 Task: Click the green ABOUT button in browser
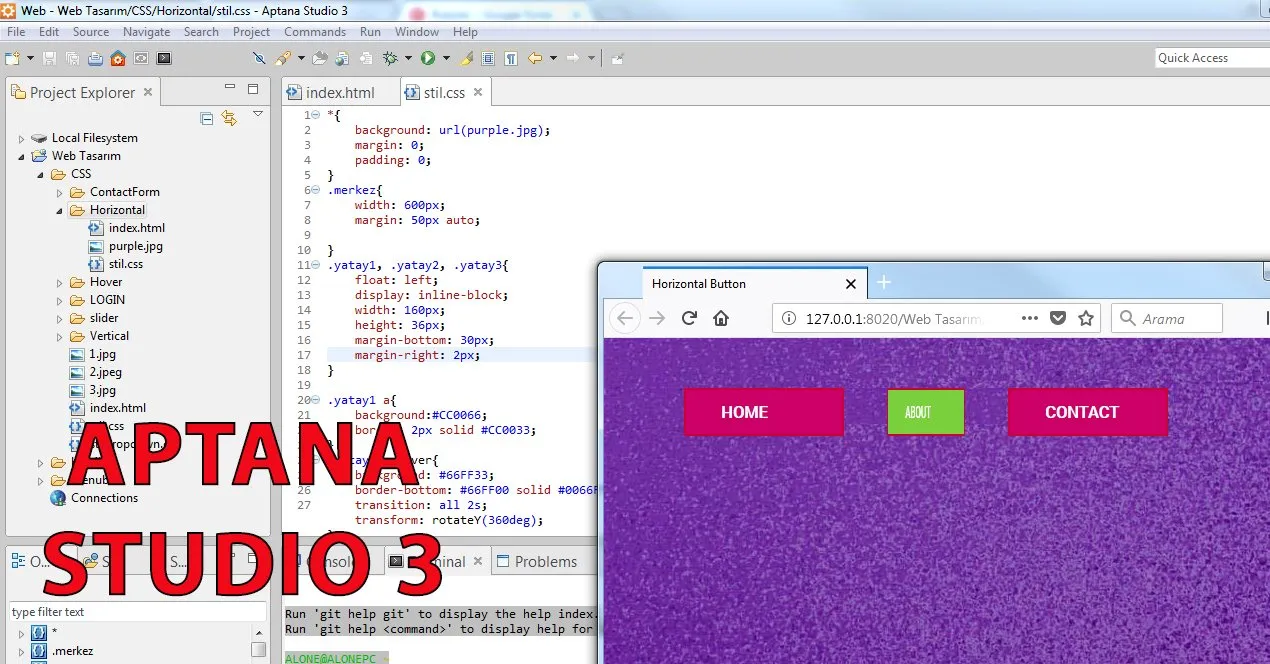pyautogui.click(x=926, y=412)
